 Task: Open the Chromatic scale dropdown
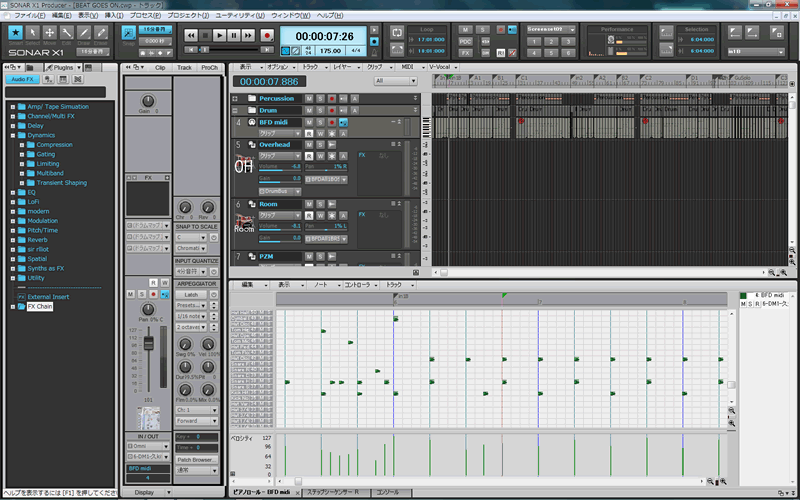click(x=191, y=248)
